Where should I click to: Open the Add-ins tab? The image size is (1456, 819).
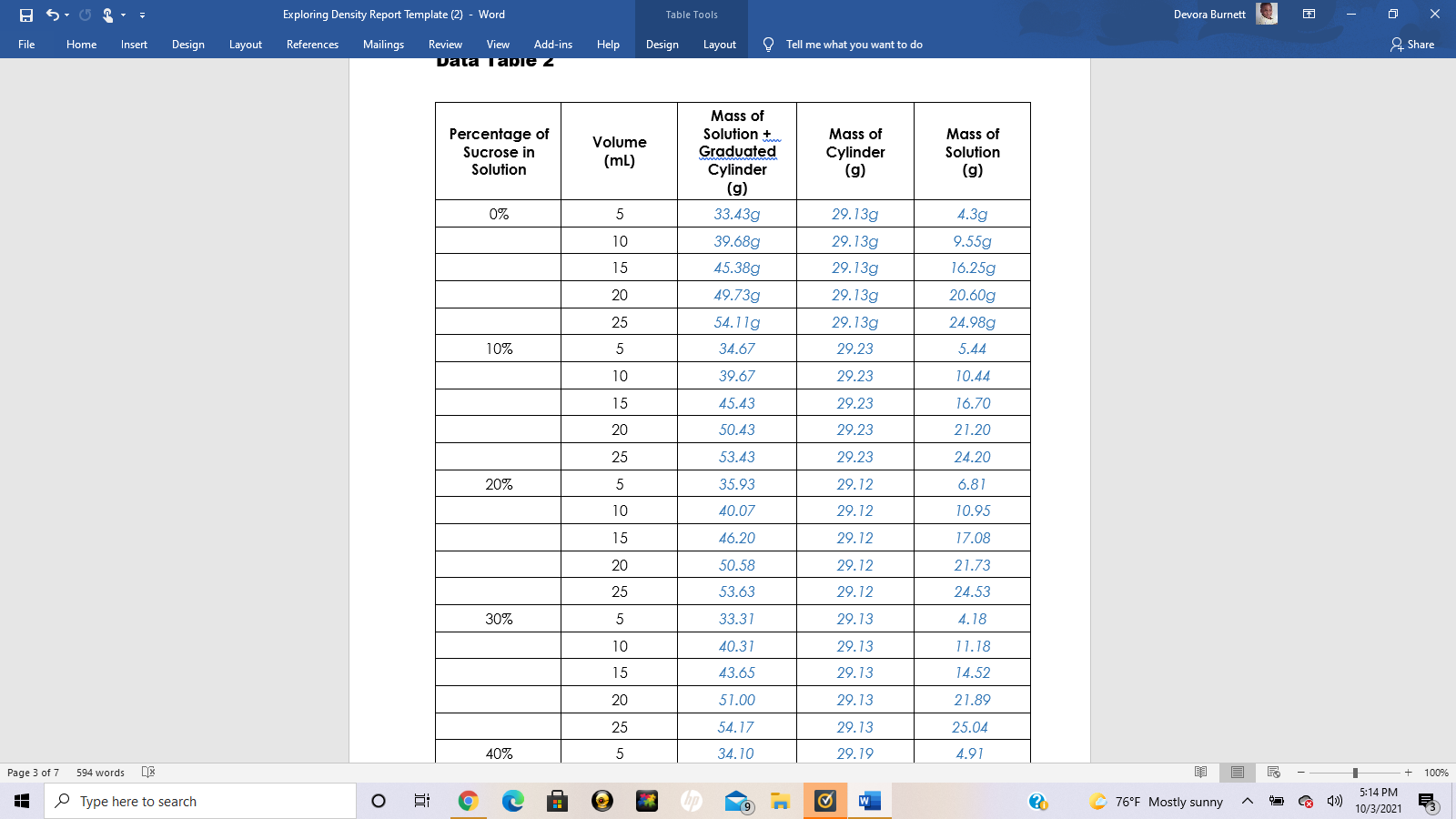click(x=552, y=44)
